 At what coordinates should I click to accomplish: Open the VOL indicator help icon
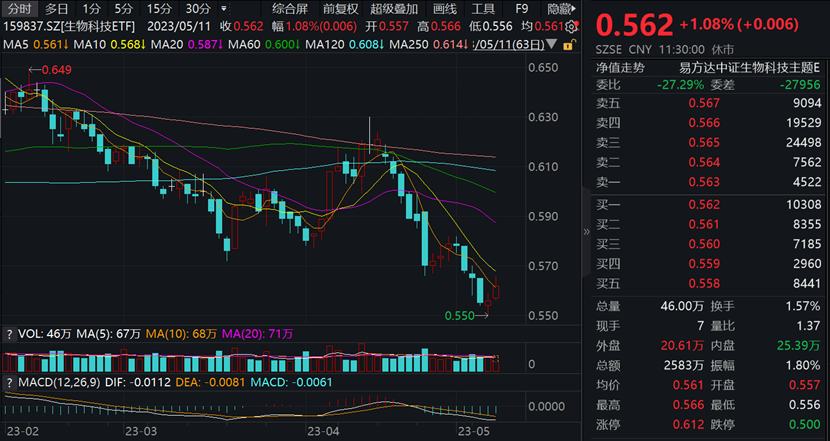click(8, 335)
